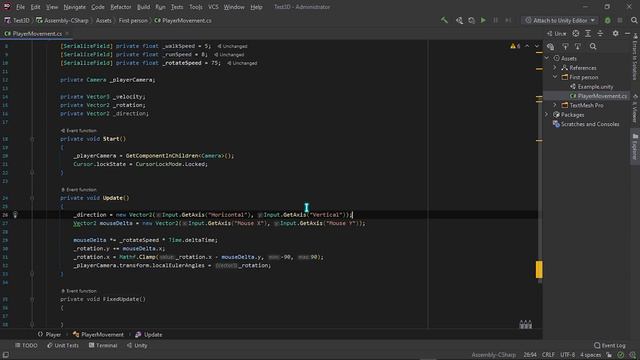The height and width of the screenshot is (360, 640).
Task: Expand the References node
Action: tap(555, 68)
